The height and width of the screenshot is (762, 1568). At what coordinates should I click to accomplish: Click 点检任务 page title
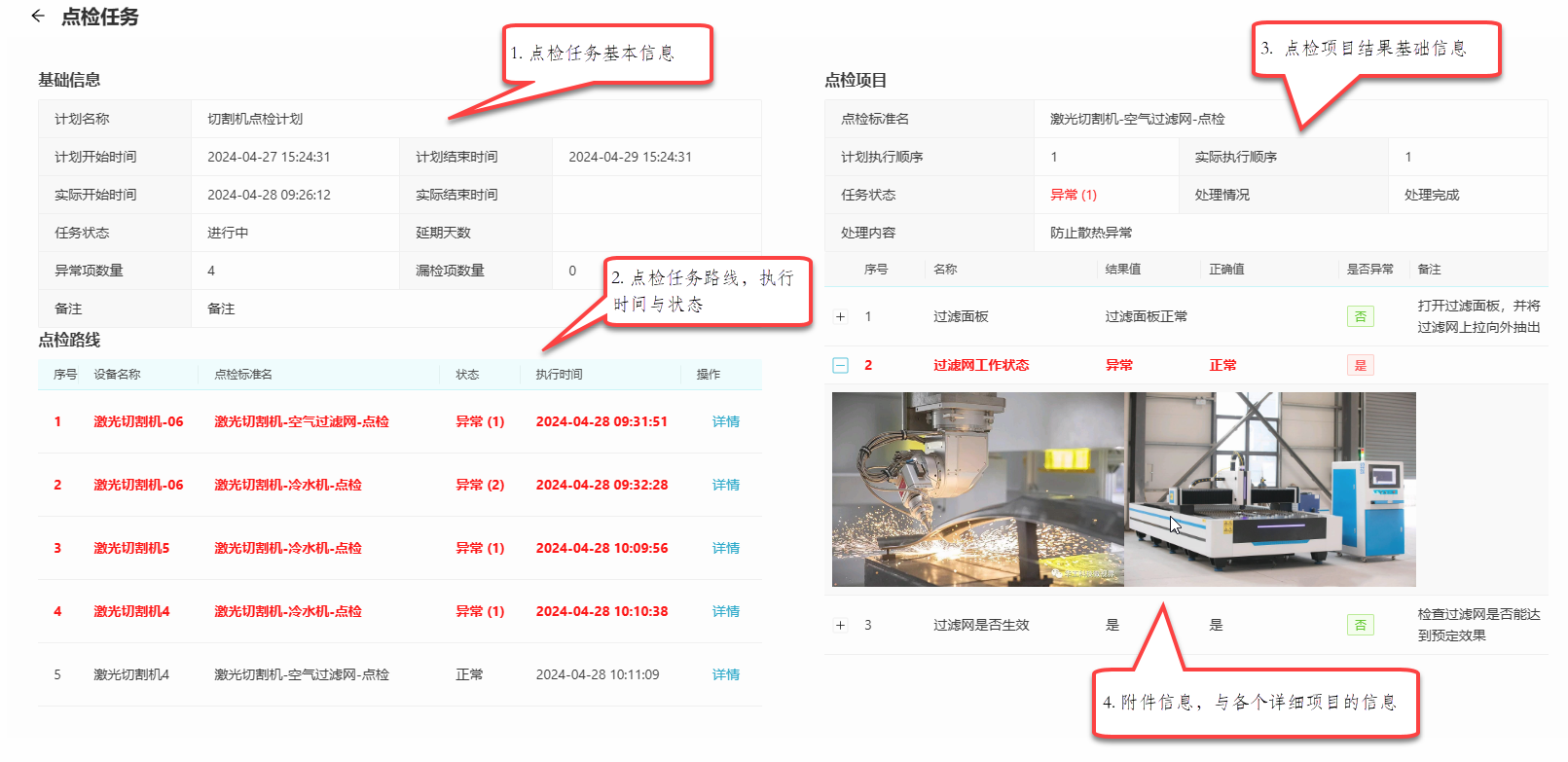[x=100, y=17]
